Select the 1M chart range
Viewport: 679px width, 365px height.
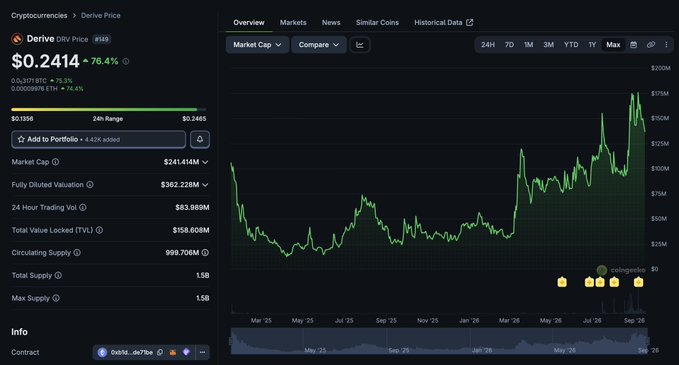coord(528,45)
